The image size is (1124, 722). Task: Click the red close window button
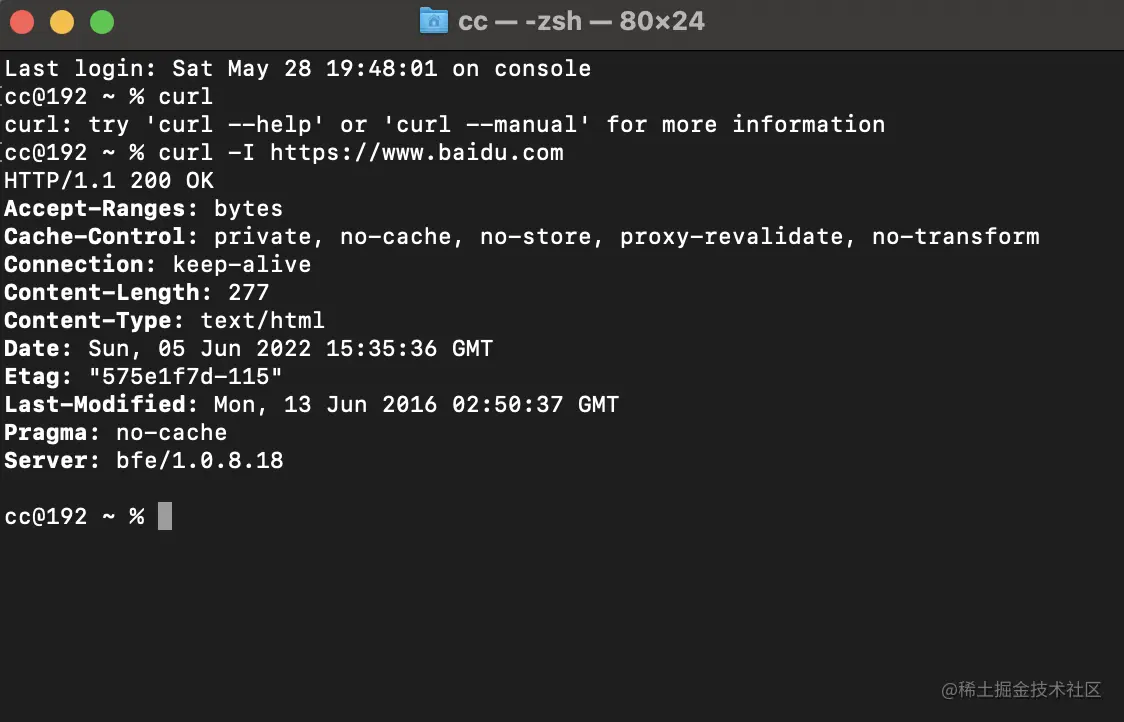[x=22, y=21]
